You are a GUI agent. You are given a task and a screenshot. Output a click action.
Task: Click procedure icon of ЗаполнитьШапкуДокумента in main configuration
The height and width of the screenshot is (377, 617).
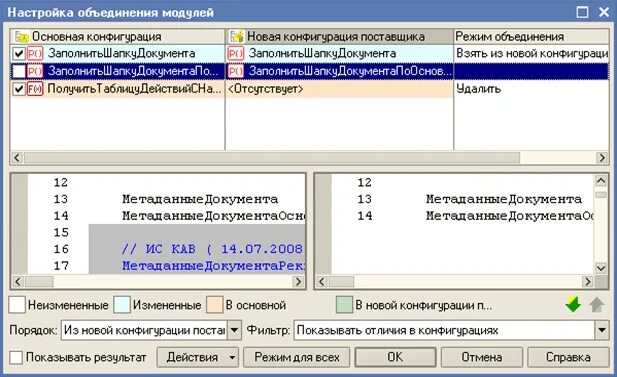point(35,54)
